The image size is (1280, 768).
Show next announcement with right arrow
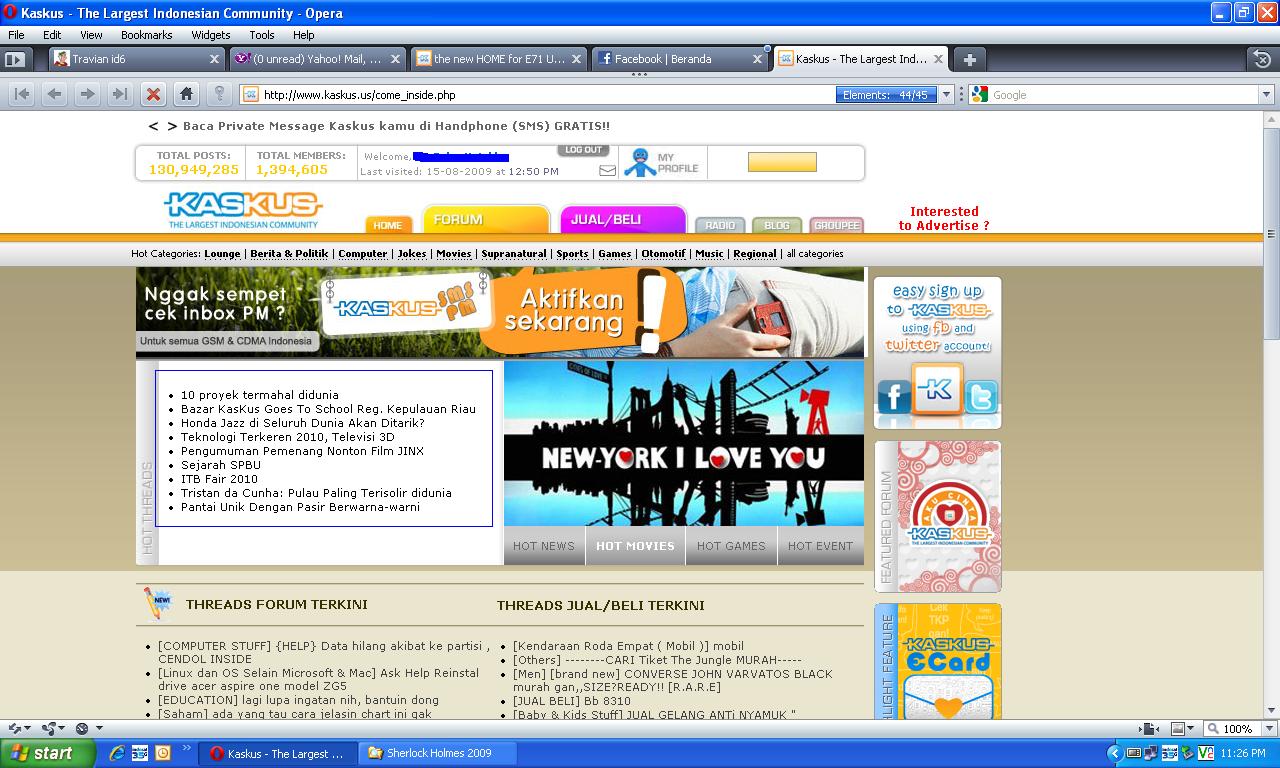click(172, 126)
